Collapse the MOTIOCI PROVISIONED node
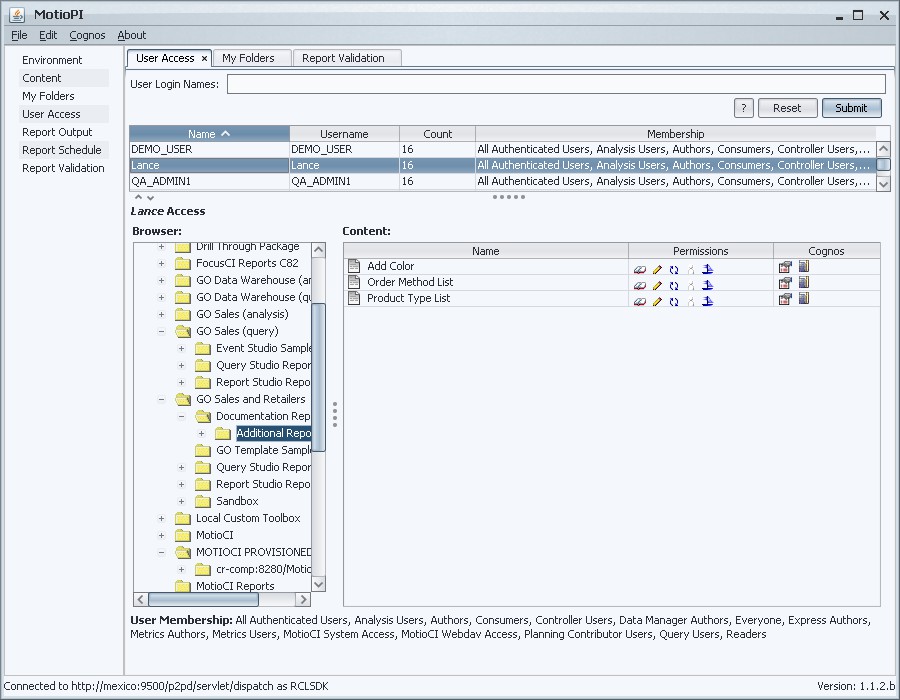Viewport: 900px width, 700px height. pyautogui.click(x=161, y=552)
